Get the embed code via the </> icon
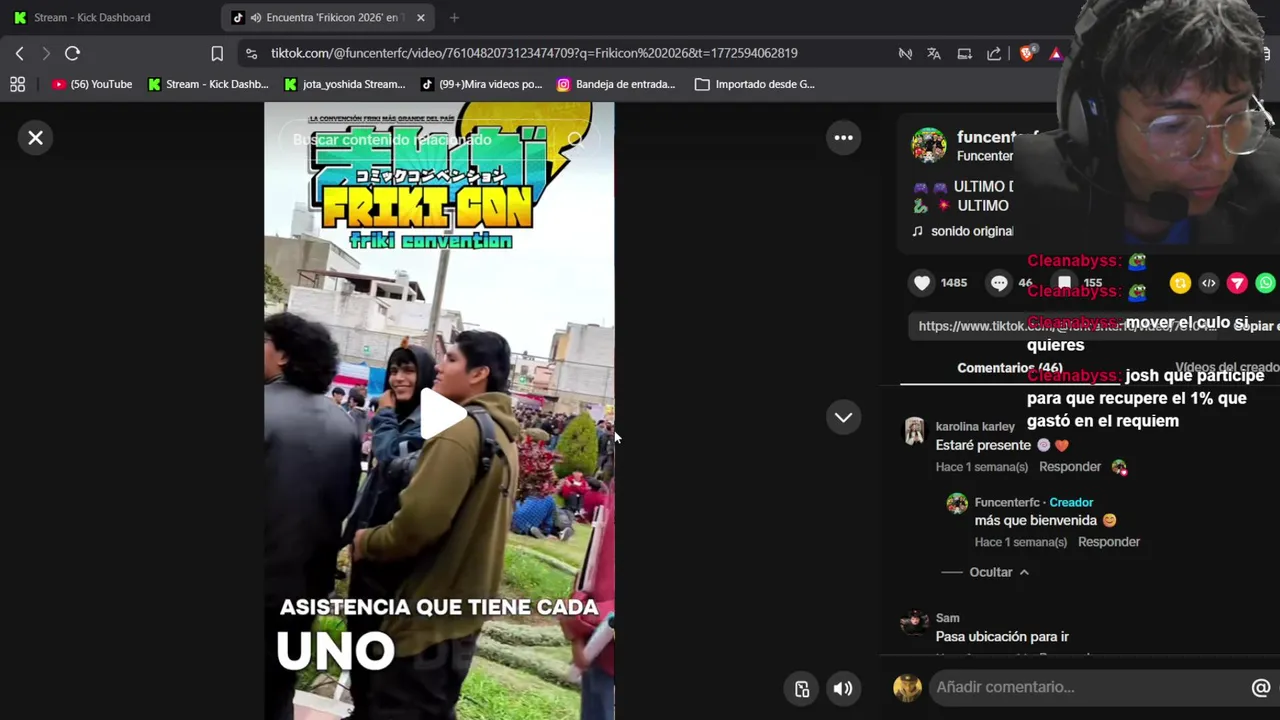The image size is (1280, 720). click(1209, 283)
